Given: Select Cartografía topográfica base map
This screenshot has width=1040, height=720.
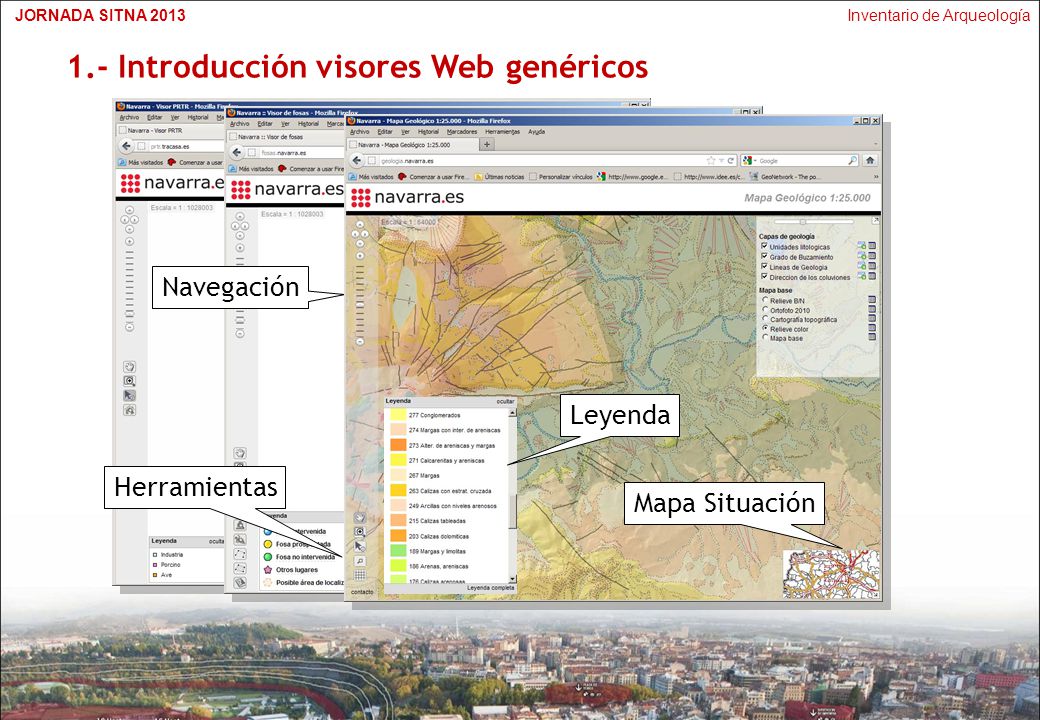Looking at the screenshot, I should [x=765, y=318].
